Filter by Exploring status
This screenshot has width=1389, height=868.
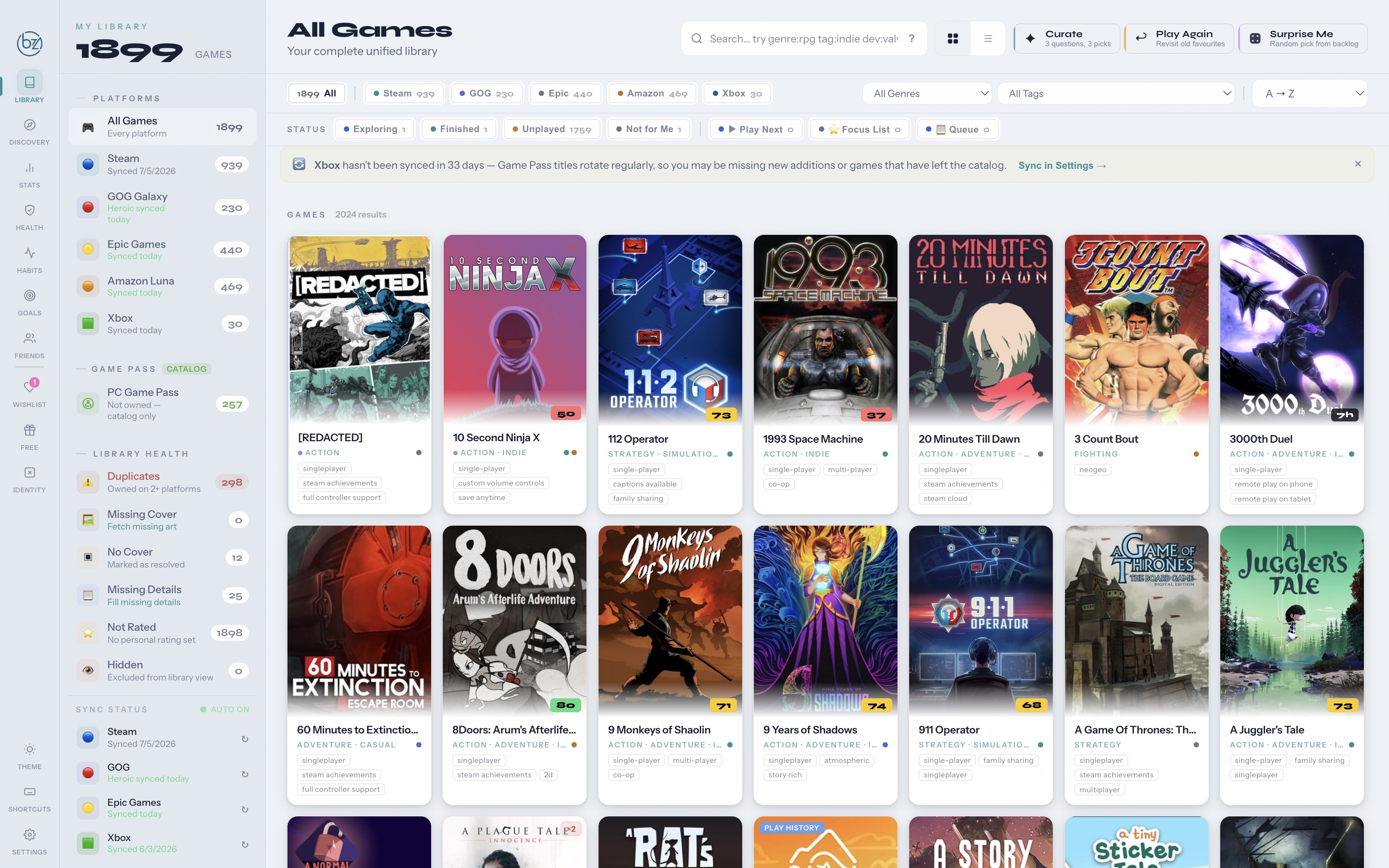coord(375,129)
